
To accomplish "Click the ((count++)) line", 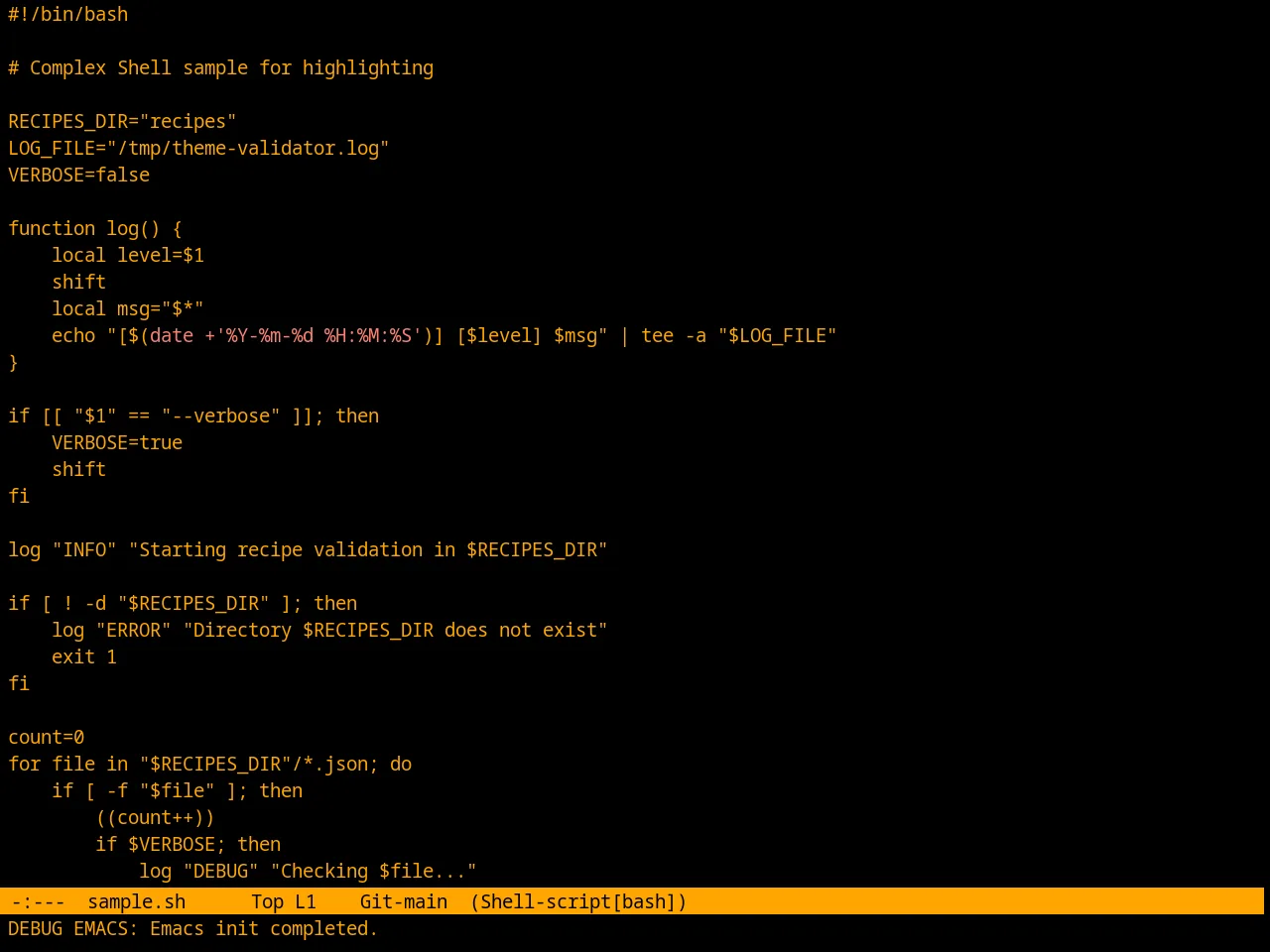I will [155, 817].
